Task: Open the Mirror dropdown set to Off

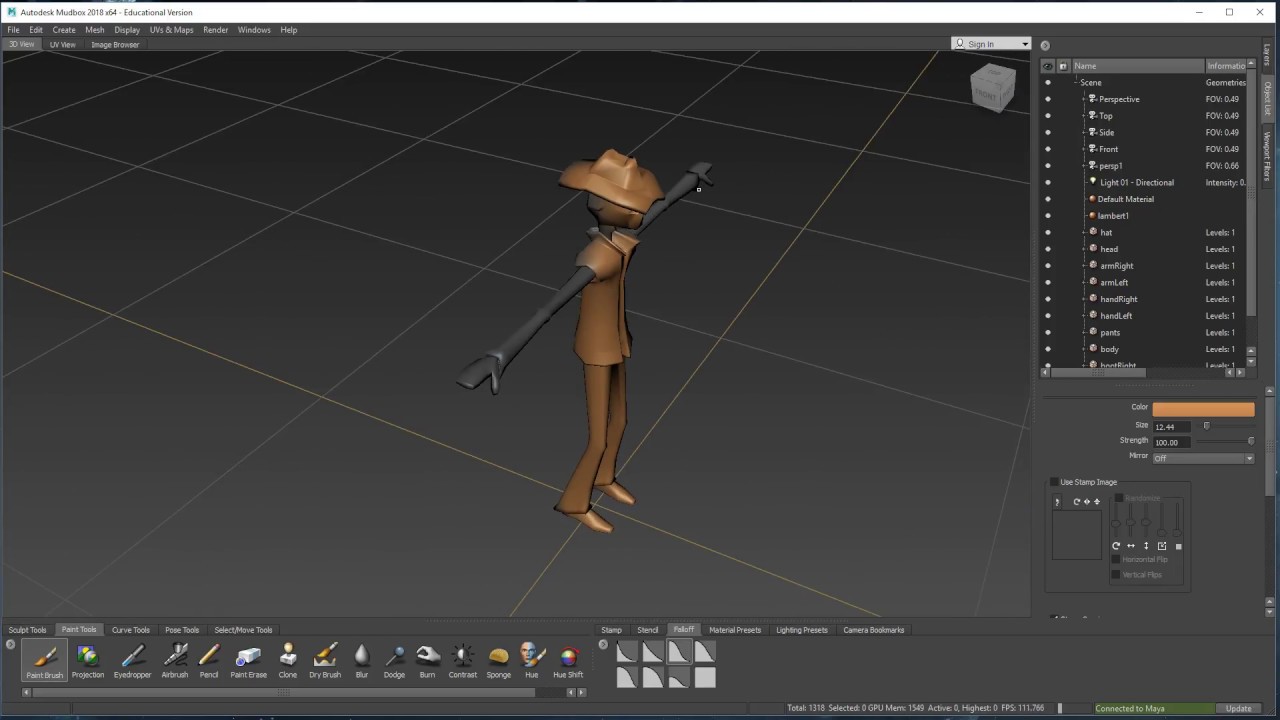Action: (1203, 458)
